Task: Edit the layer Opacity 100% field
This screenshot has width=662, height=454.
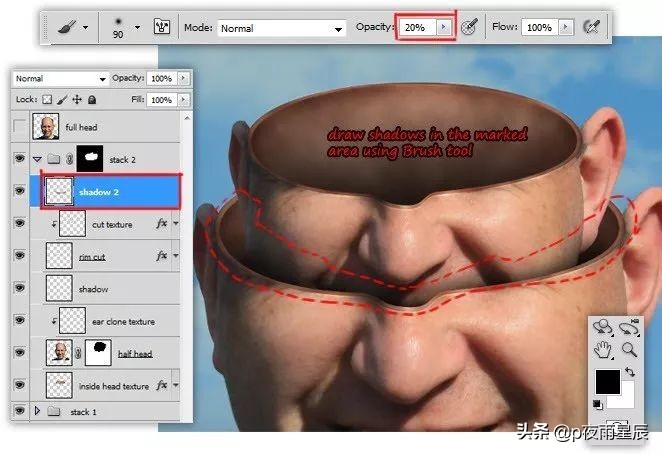Action: (162, 79)
